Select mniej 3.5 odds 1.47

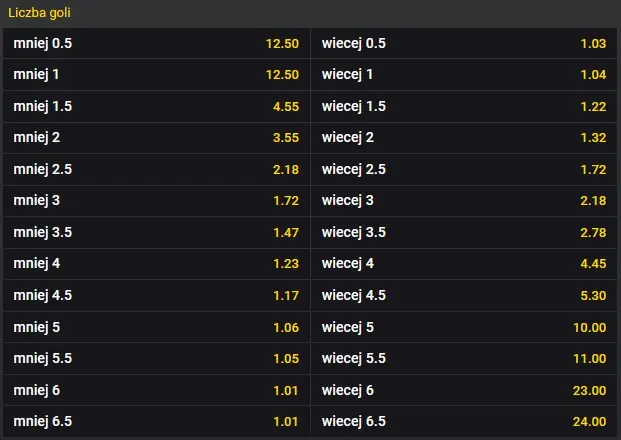156,233
